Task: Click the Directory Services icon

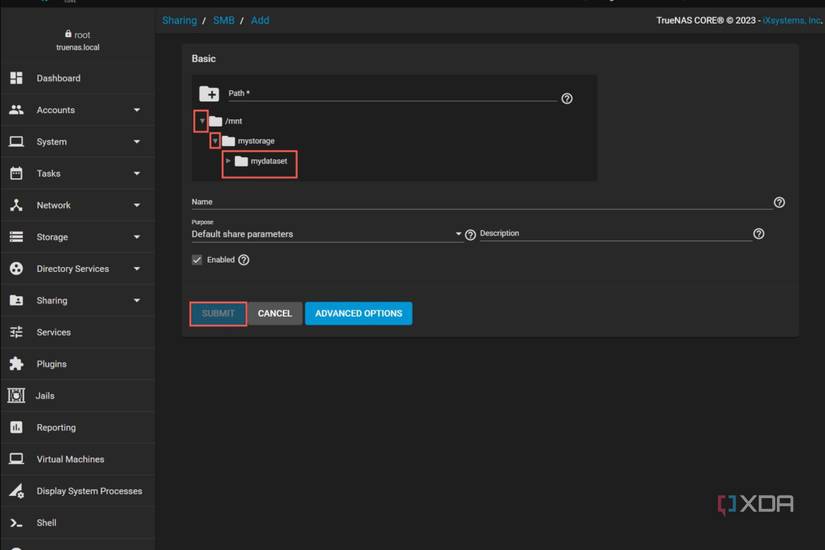Action: tap(16, 268)
